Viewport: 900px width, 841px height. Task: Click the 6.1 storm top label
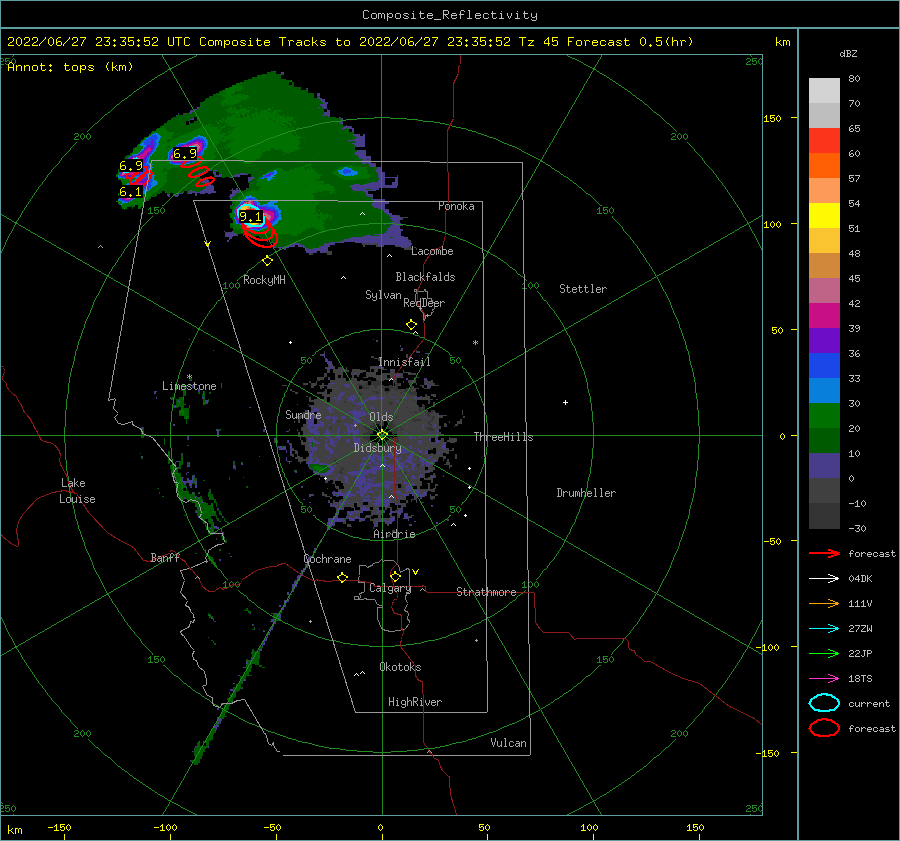[x=130, y=192]
